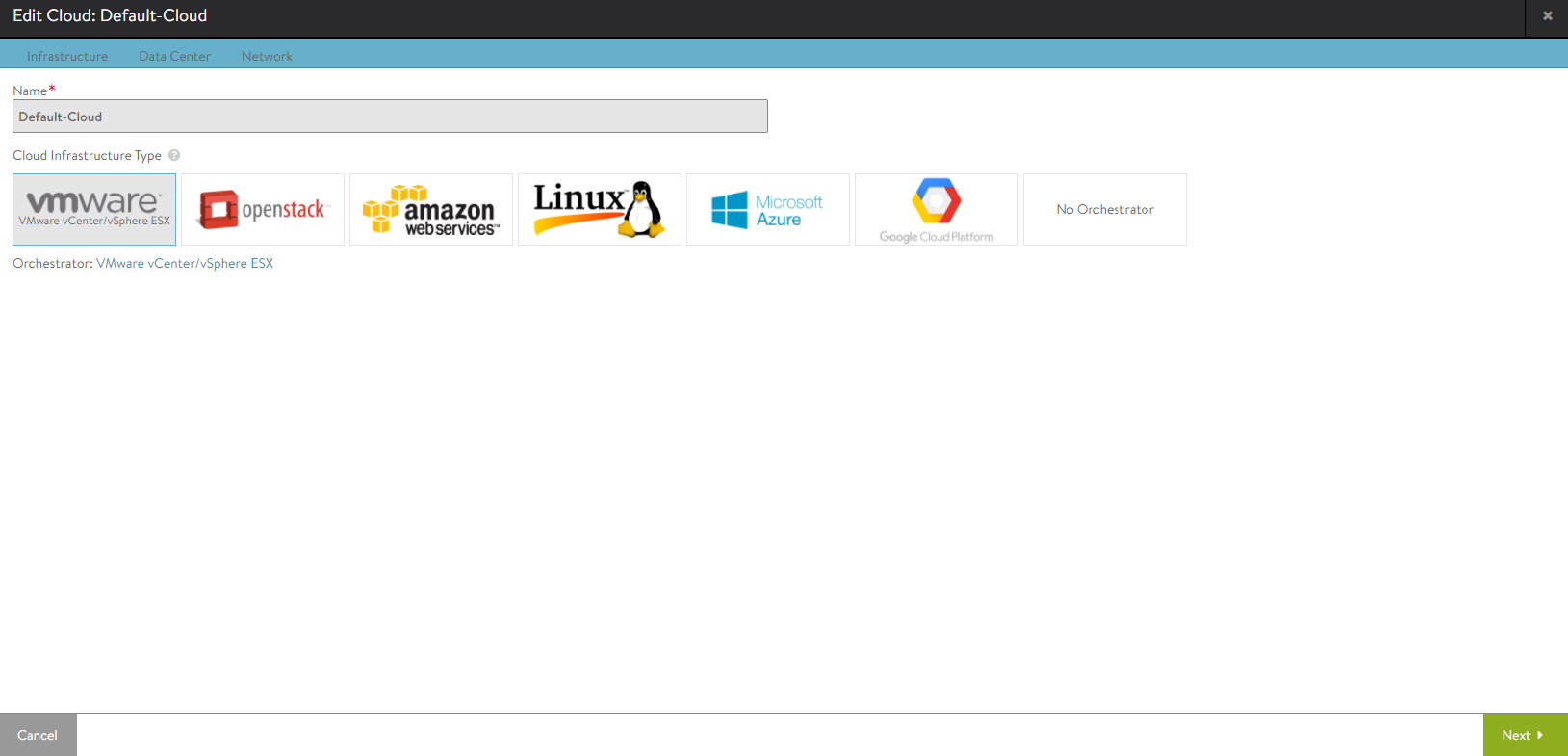The height and width of the screenshot is (756, 1568).
Task: Choose OpenStack as cloud infrastructure type
Action: coord(263,209)
